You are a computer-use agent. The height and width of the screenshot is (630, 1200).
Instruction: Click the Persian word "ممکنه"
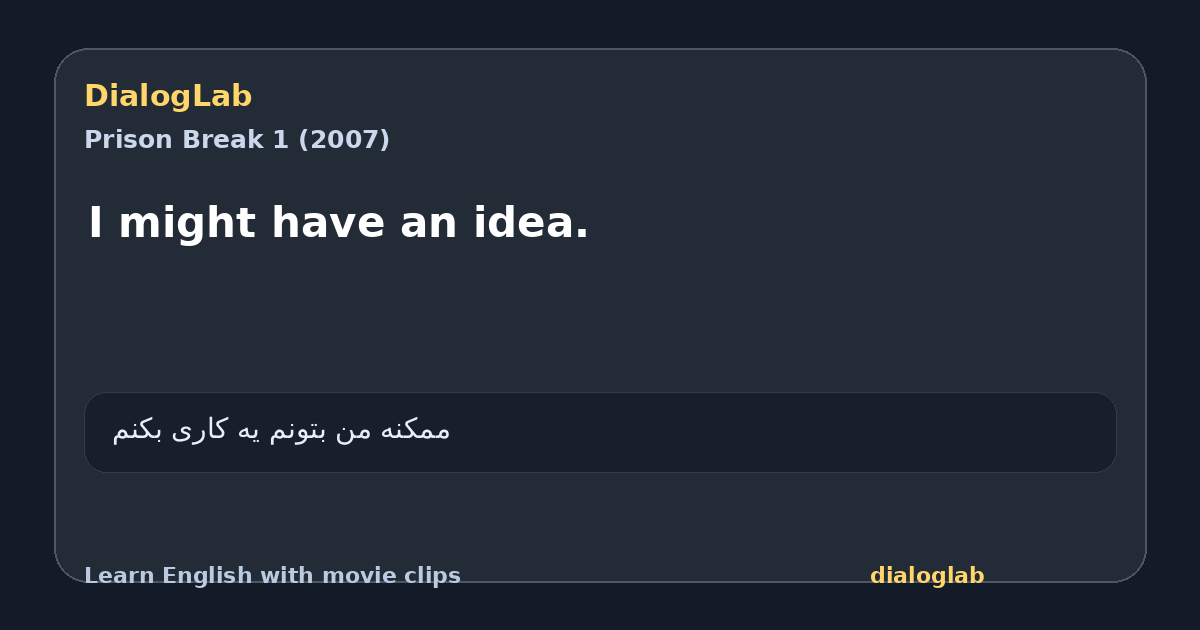coord(416,431)
